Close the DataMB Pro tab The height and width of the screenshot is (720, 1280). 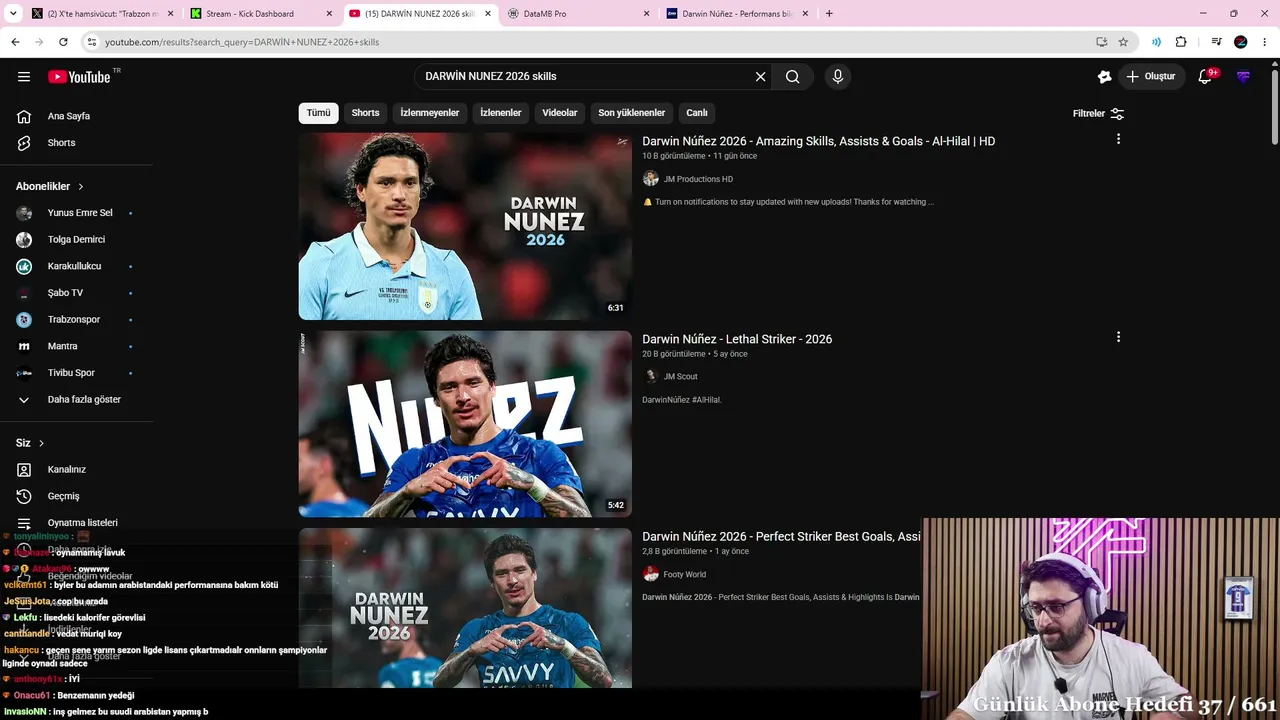click(646, 14)
